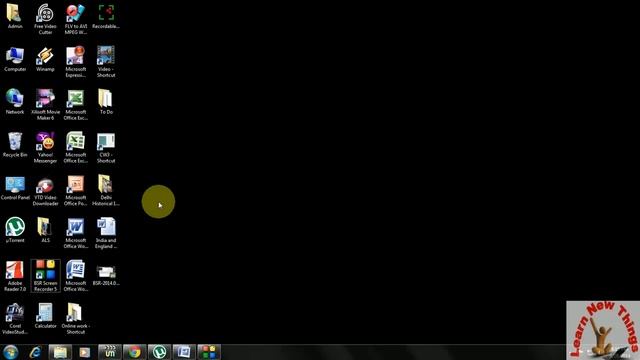Viewport: 640px width, 360px height.
Task: Launch Corel VideoStudio shortcut
Action: coord(15,319)
